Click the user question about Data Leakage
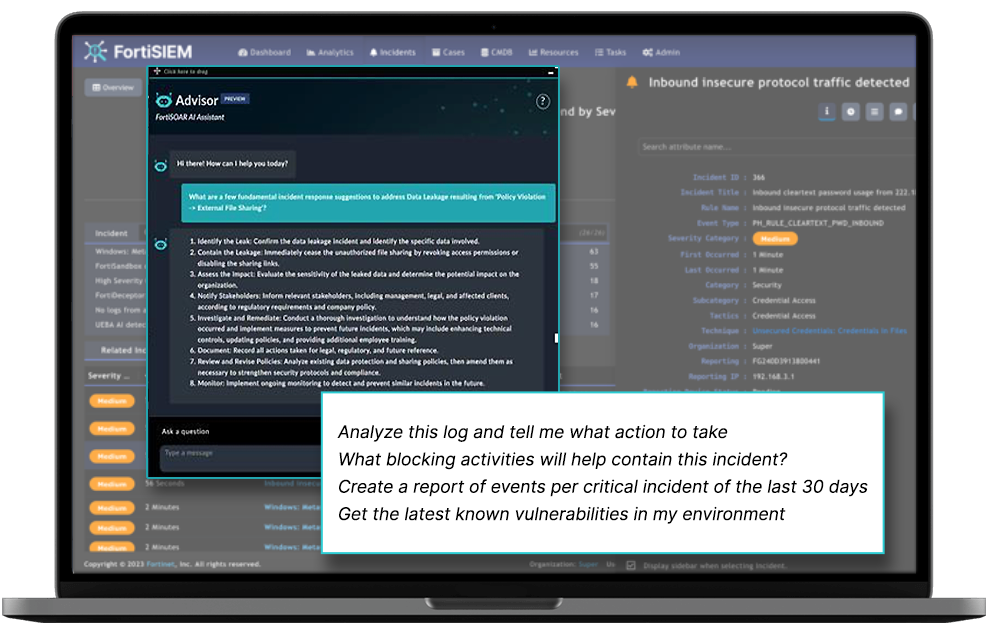 click(368, 202)
